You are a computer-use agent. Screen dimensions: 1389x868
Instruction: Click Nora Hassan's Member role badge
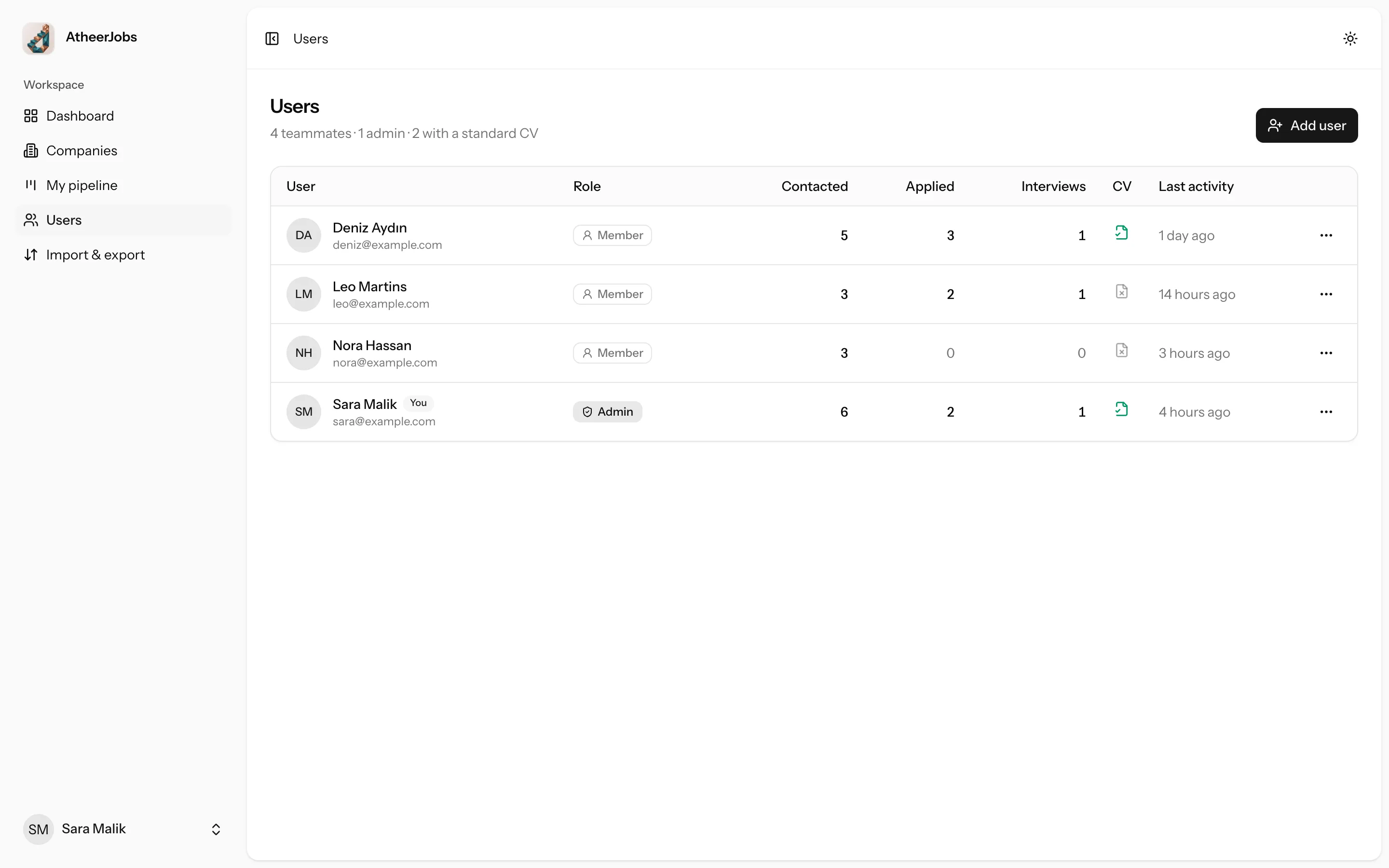613,353
